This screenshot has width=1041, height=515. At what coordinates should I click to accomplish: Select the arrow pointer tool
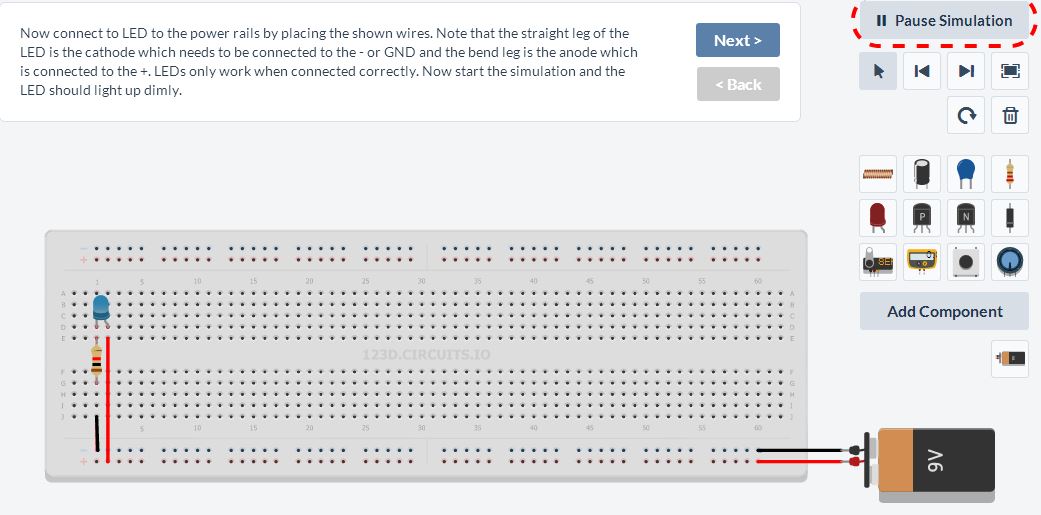click(878, 71)
